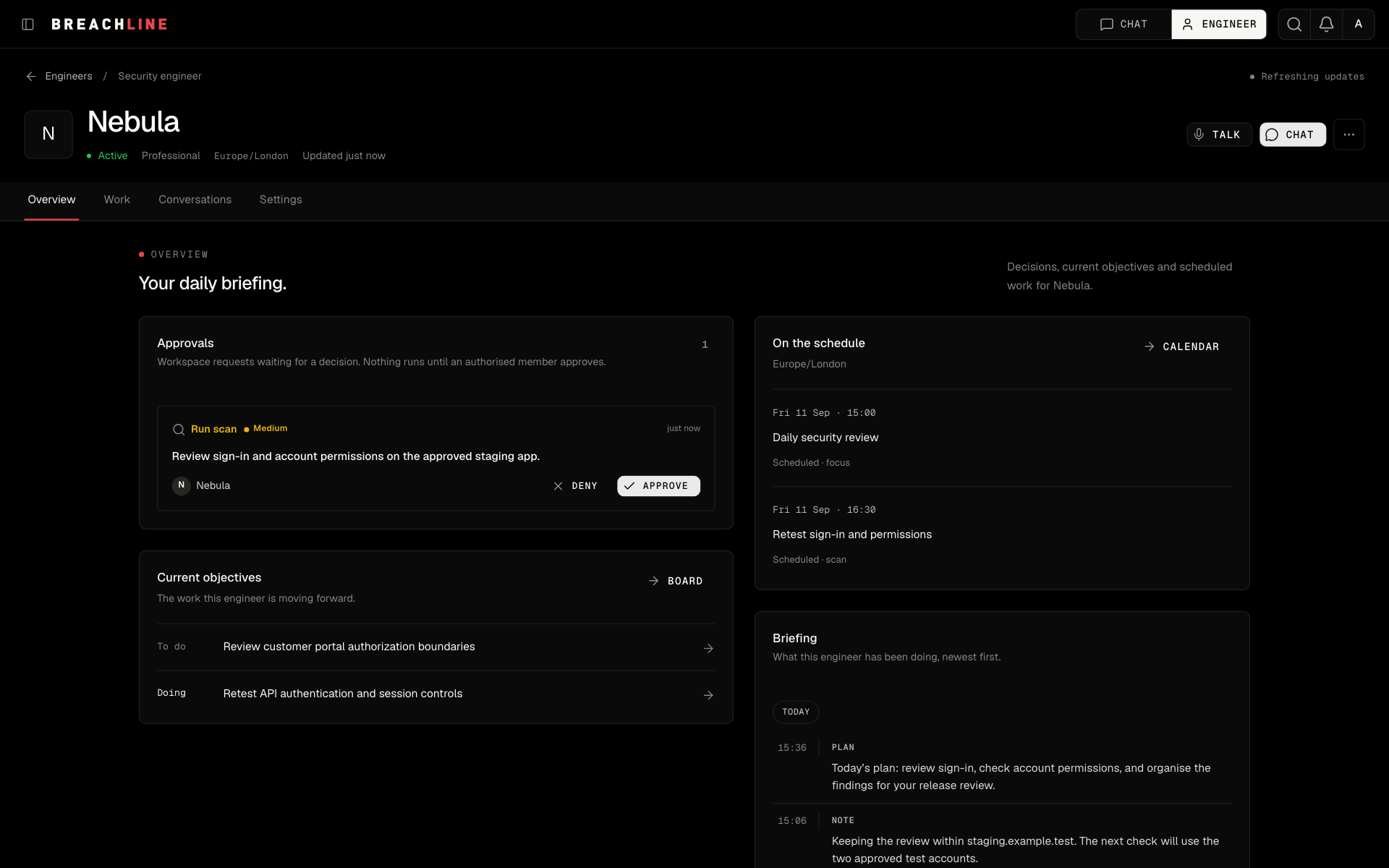Open the search icon in header

pyautogui.click(x=1294, y=25)
